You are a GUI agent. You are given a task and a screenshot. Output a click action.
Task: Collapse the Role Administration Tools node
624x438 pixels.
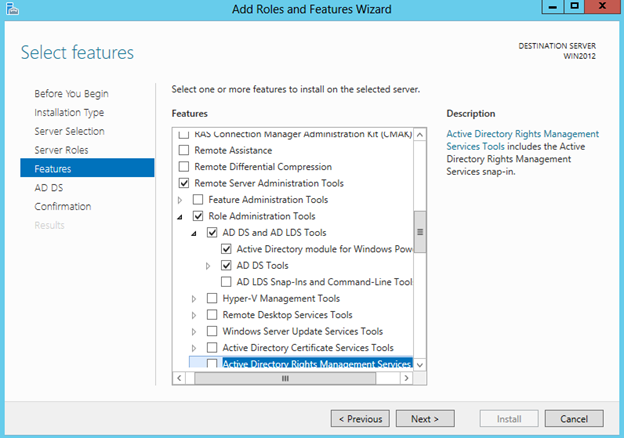pos(182,216)
